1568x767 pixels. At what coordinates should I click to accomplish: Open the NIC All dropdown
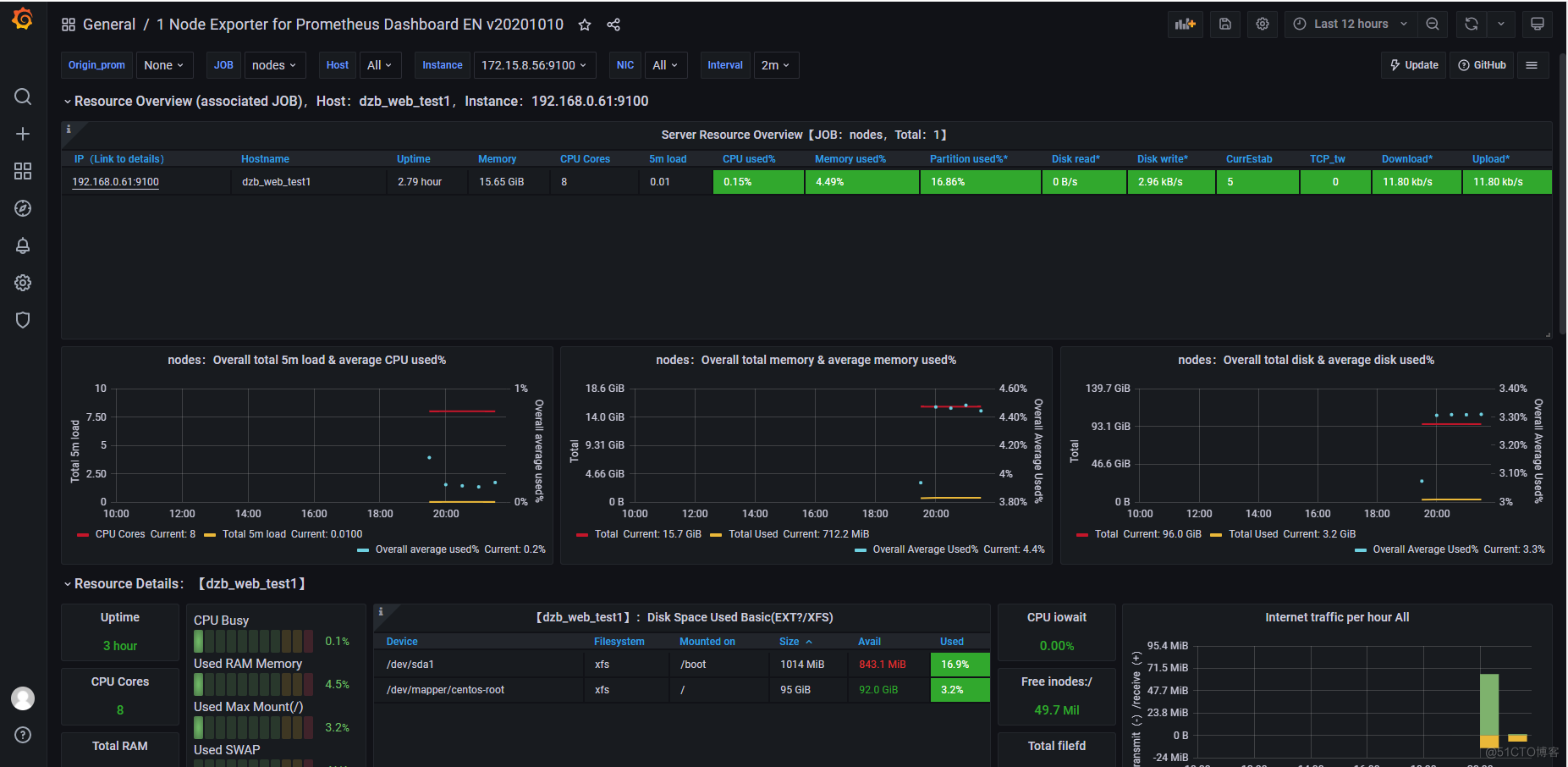tap(666, 65)
